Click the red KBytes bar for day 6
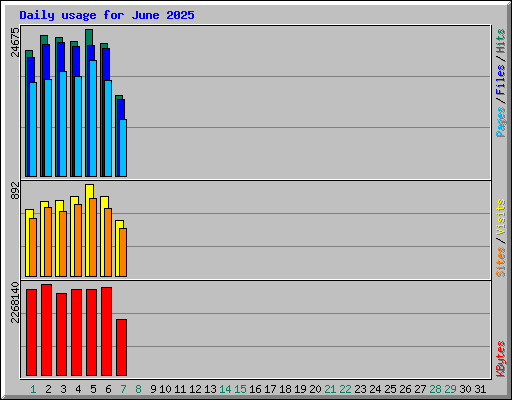This screenshot has width=512, height=400. (106, 331)
